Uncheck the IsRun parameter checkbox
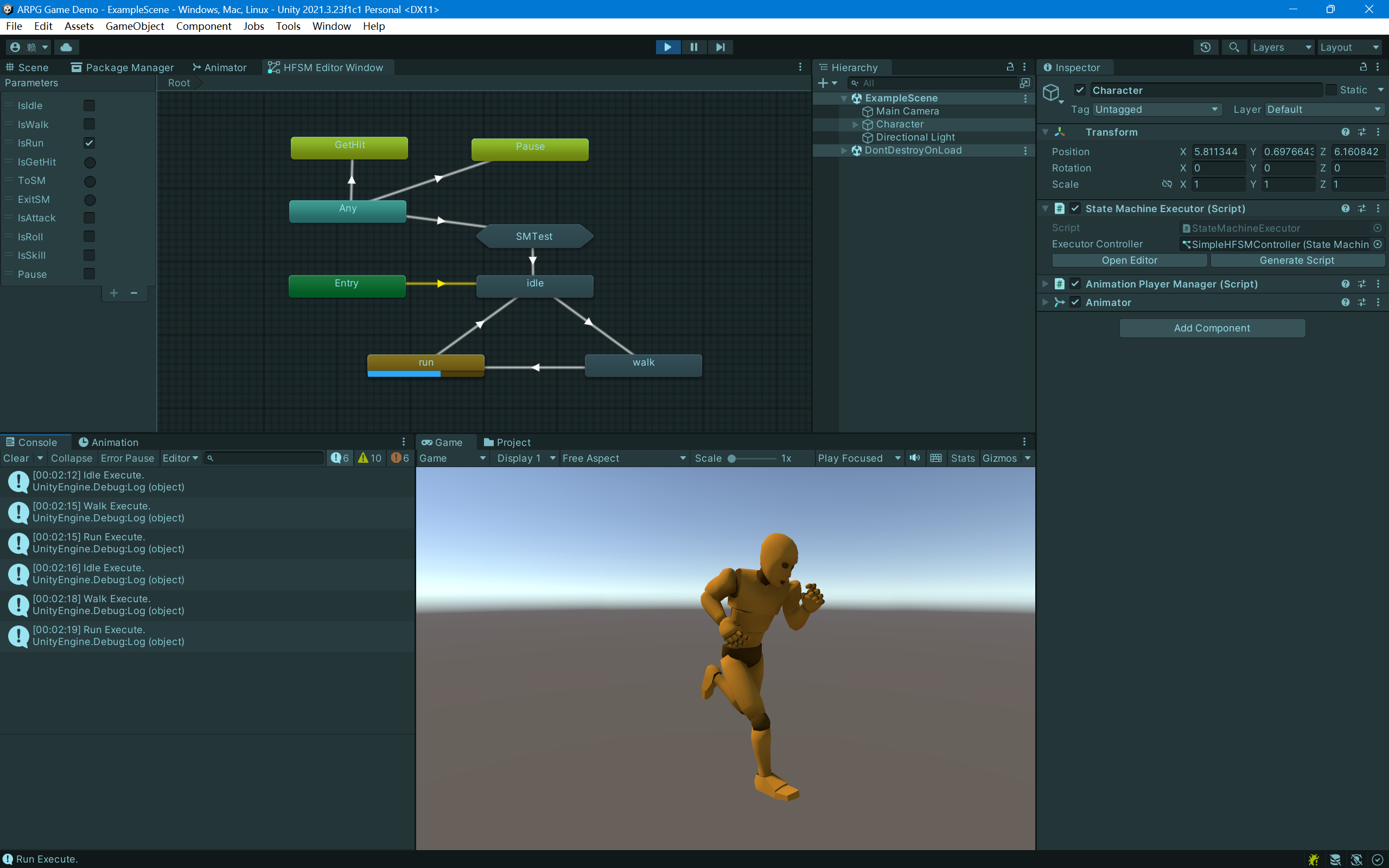Image resolution: width=1389 pixels, height=868 pixels. pos(89,143)
